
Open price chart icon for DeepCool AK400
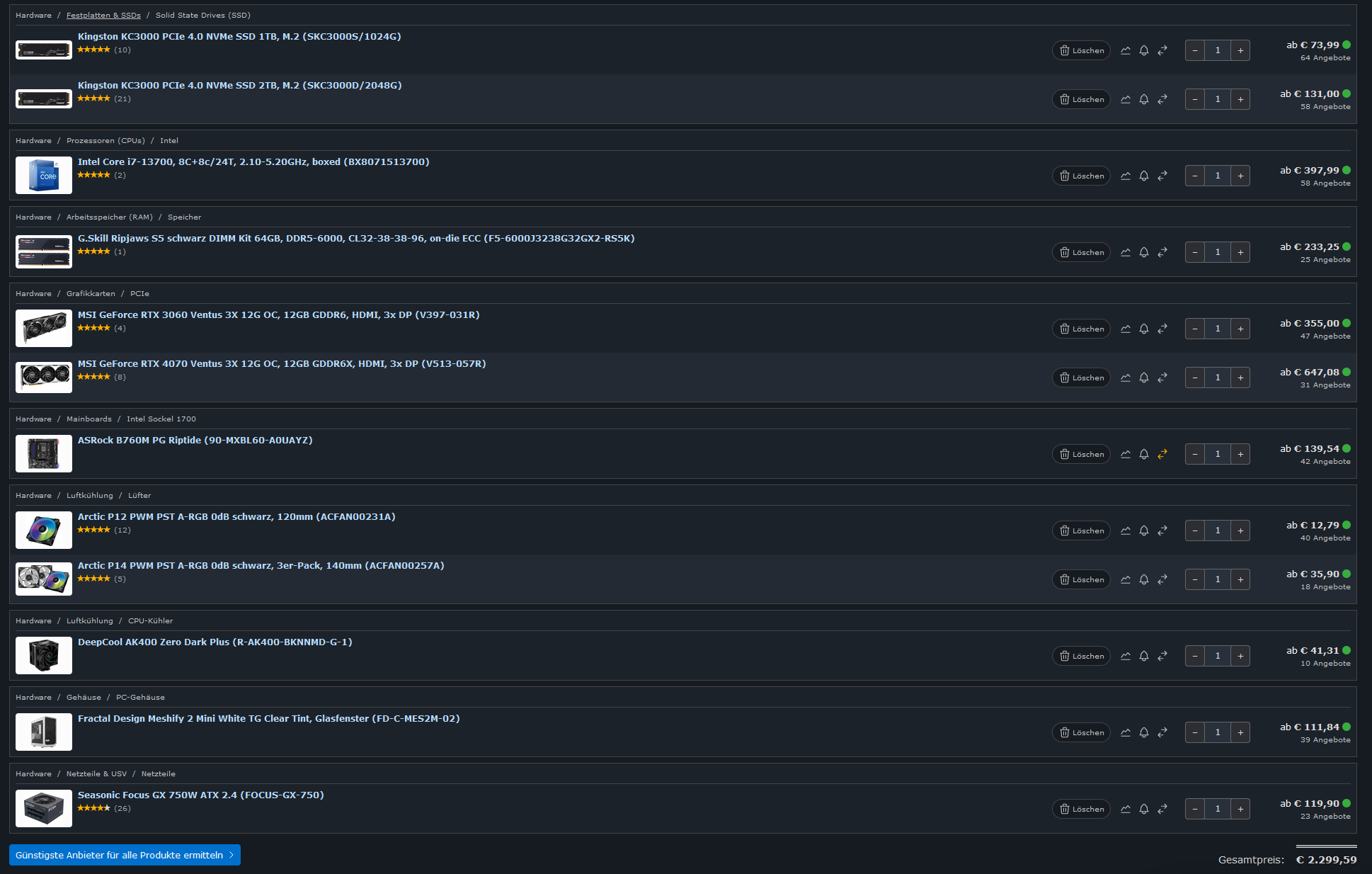(x=1126, y=656)
